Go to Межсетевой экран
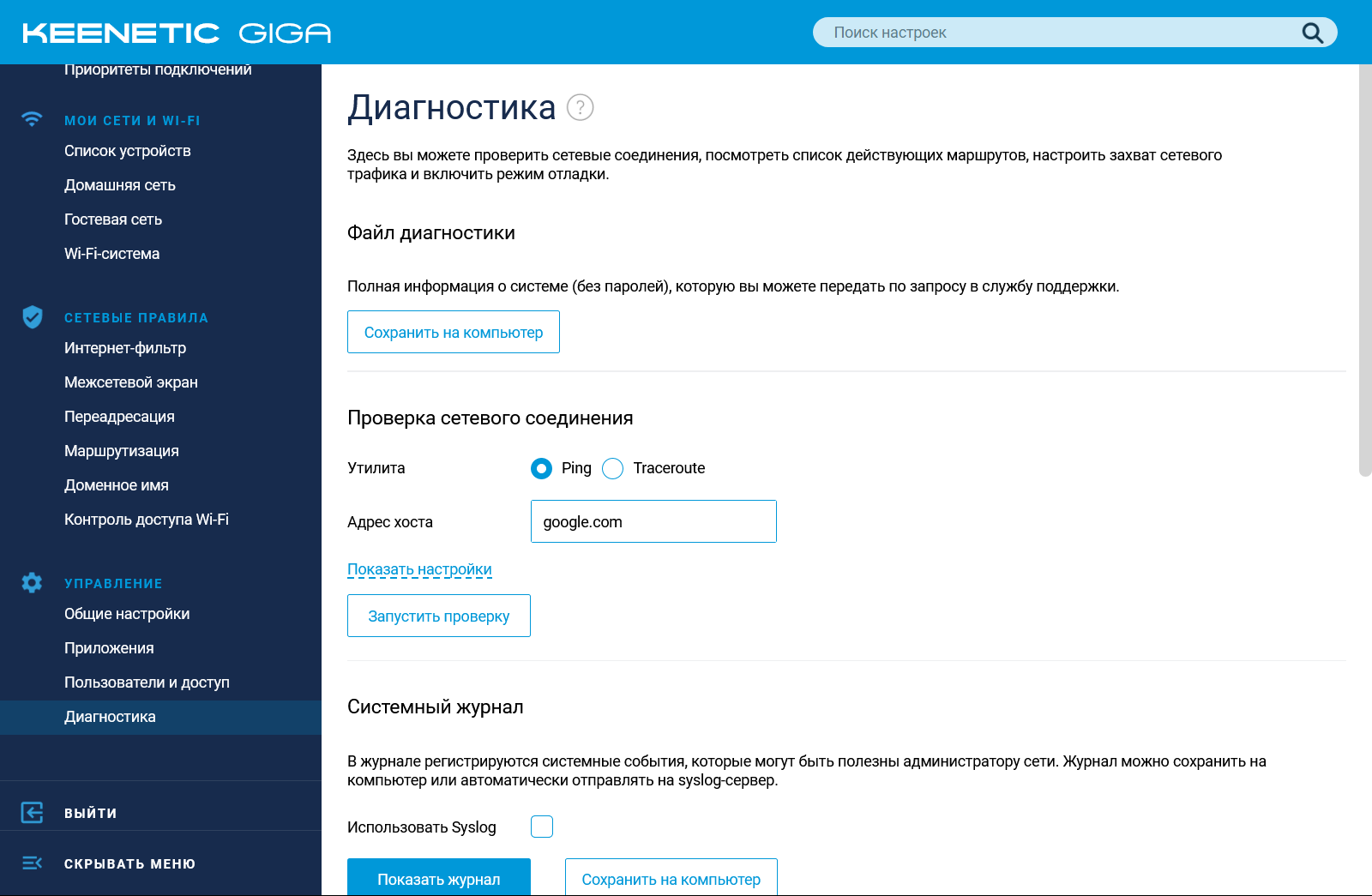The height and width of the screenshot is (896, 1372). [131, 382]
